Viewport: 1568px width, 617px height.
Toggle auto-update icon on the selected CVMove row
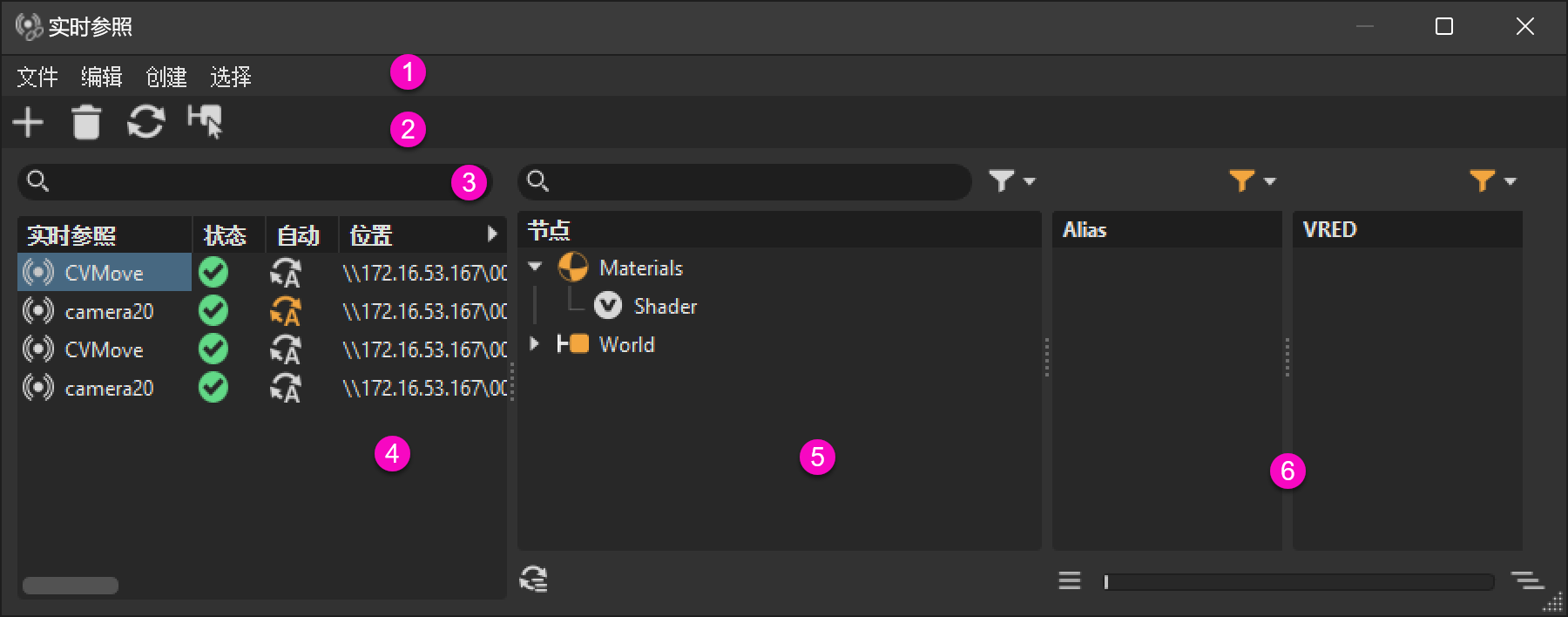pyautogui.click(x=285, y=273)
